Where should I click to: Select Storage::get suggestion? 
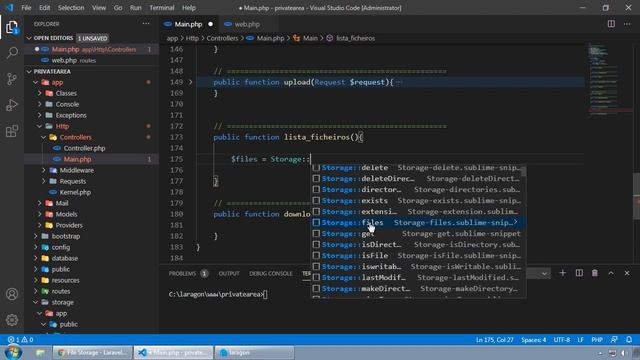coord(416,234)
